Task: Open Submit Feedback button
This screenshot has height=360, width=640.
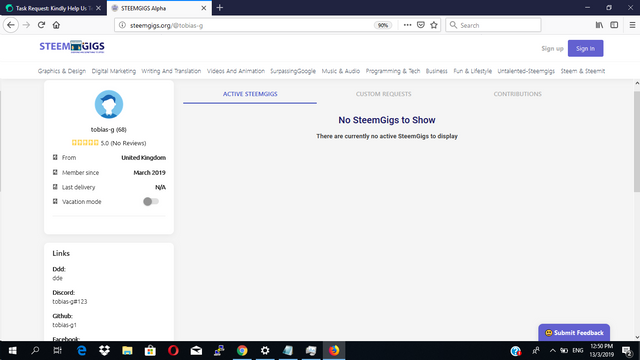Action: [574, 333]
